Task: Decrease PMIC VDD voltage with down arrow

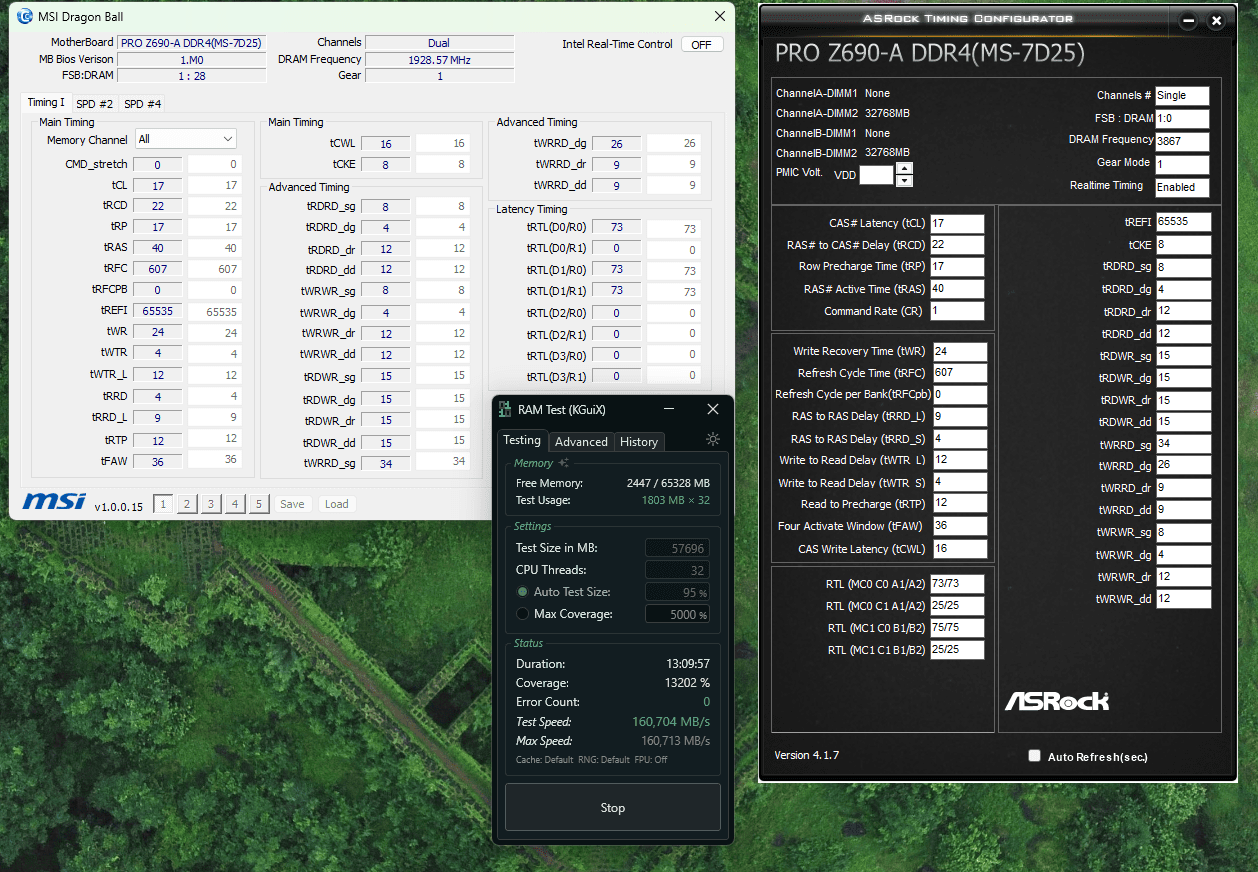Action: click(x=904, y=181)
